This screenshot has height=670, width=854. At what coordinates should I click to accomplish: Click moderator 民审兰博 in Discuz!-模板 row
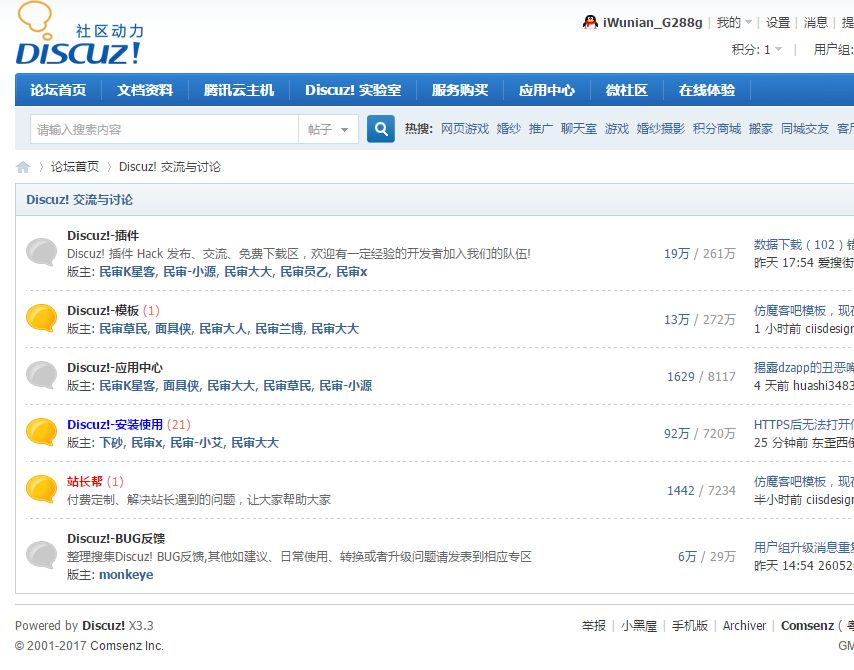point(279,329)
